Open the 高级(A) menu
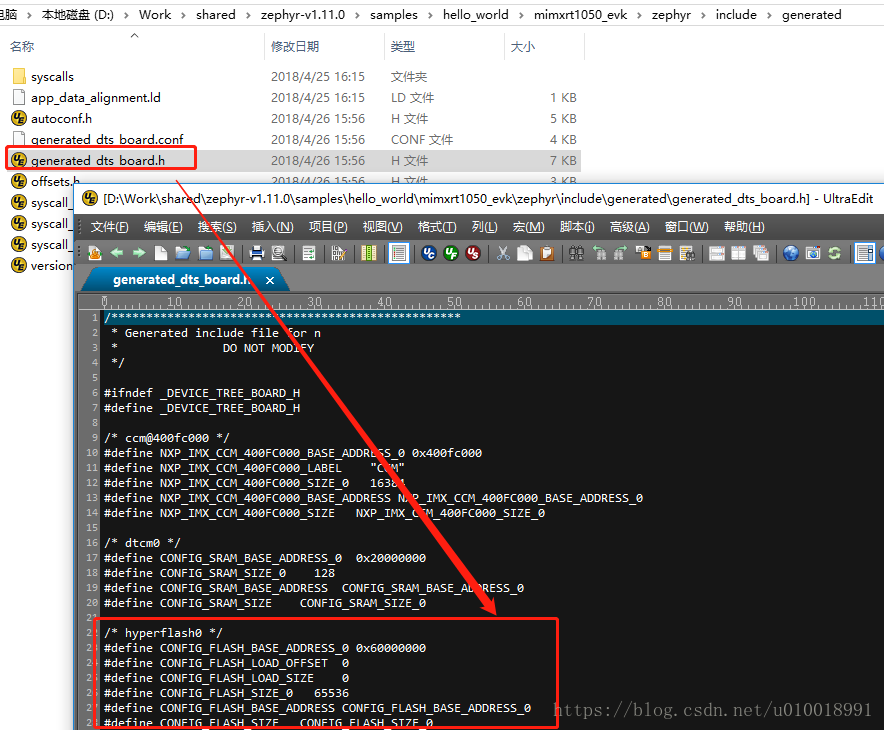This screenshot has height=730, width=884. tap(629, 227)
